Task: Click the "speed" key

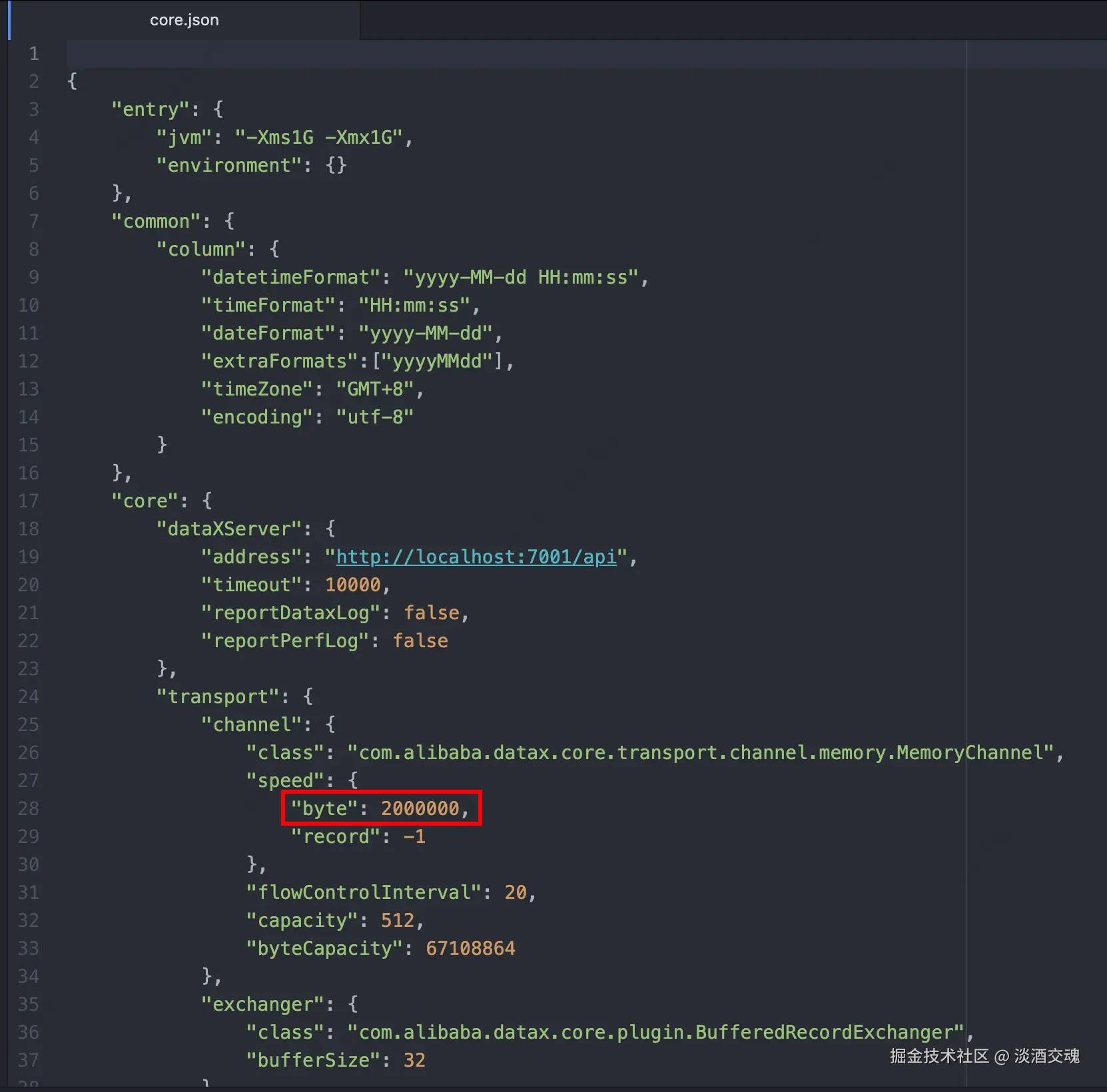Action: pos(285,780)
